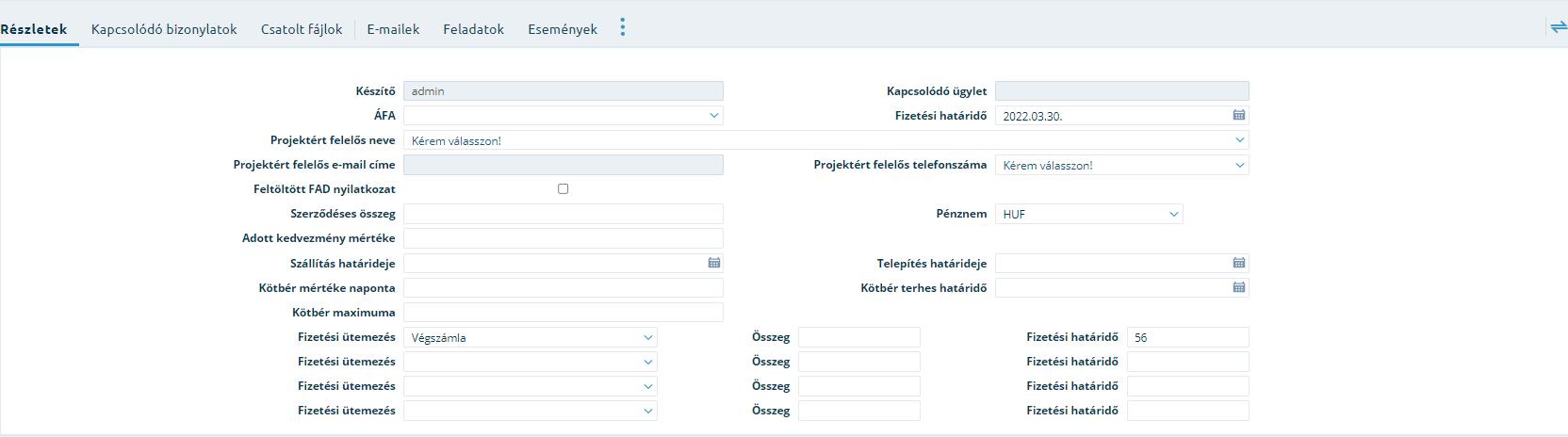Switch to the Csatolt fájlok tab

click(x=302, y=29)
